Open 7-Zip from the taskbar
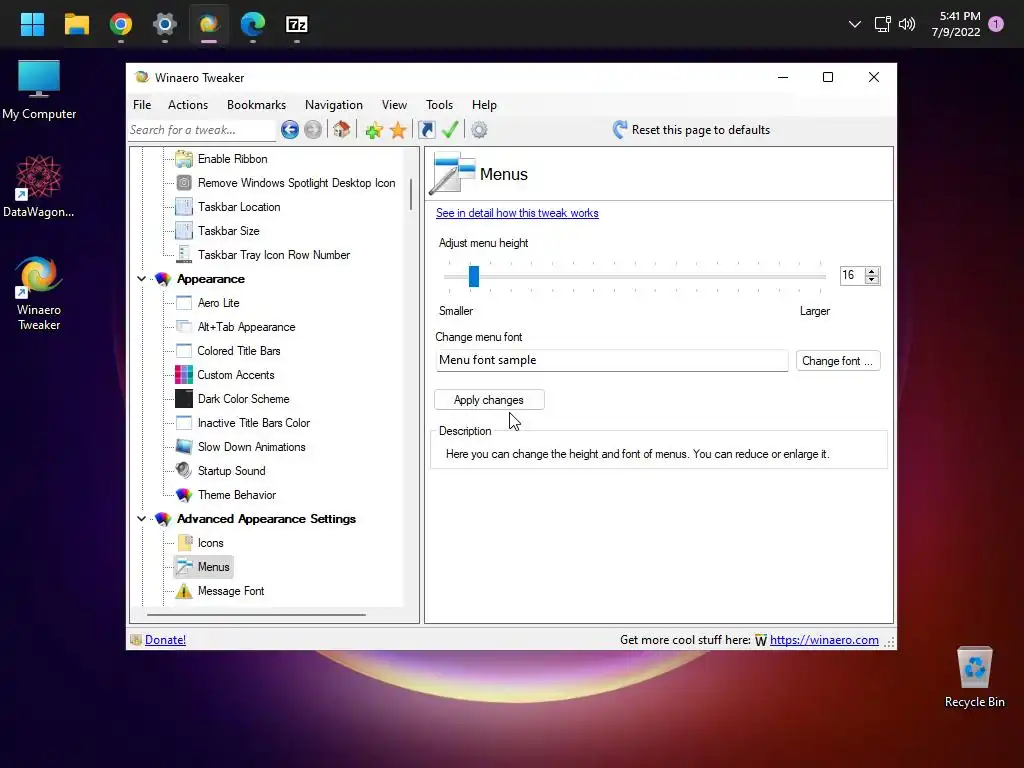 click(297, 25)
